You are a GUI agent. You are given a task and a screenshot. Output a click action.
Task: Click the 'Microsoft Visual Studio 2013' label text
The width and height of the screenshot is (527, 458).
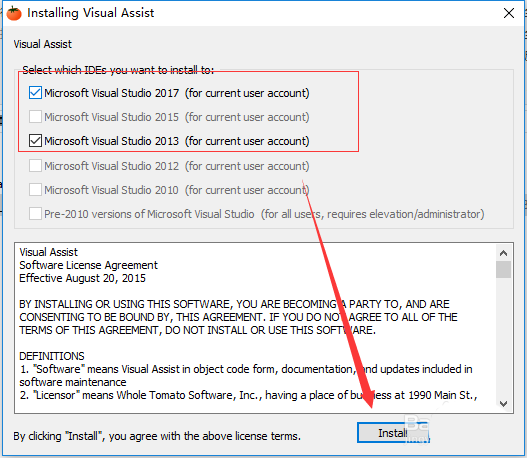(x=112, y=141)
